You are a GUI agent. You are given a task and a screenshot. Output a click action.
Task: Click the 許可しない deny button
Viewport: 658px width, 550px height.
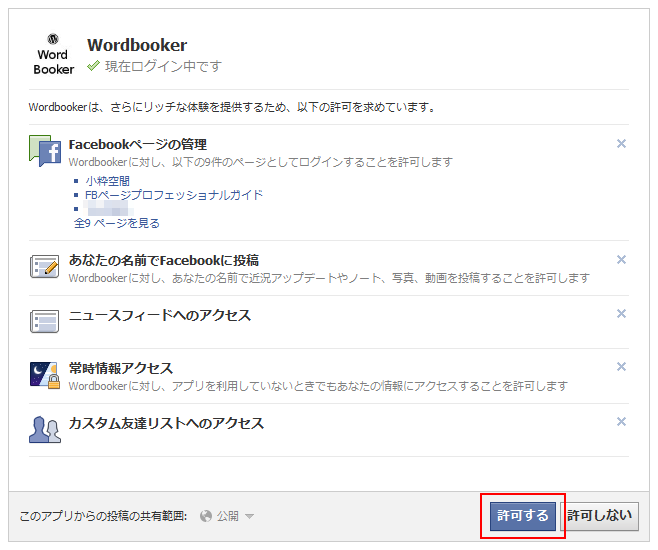coord(599,516)
